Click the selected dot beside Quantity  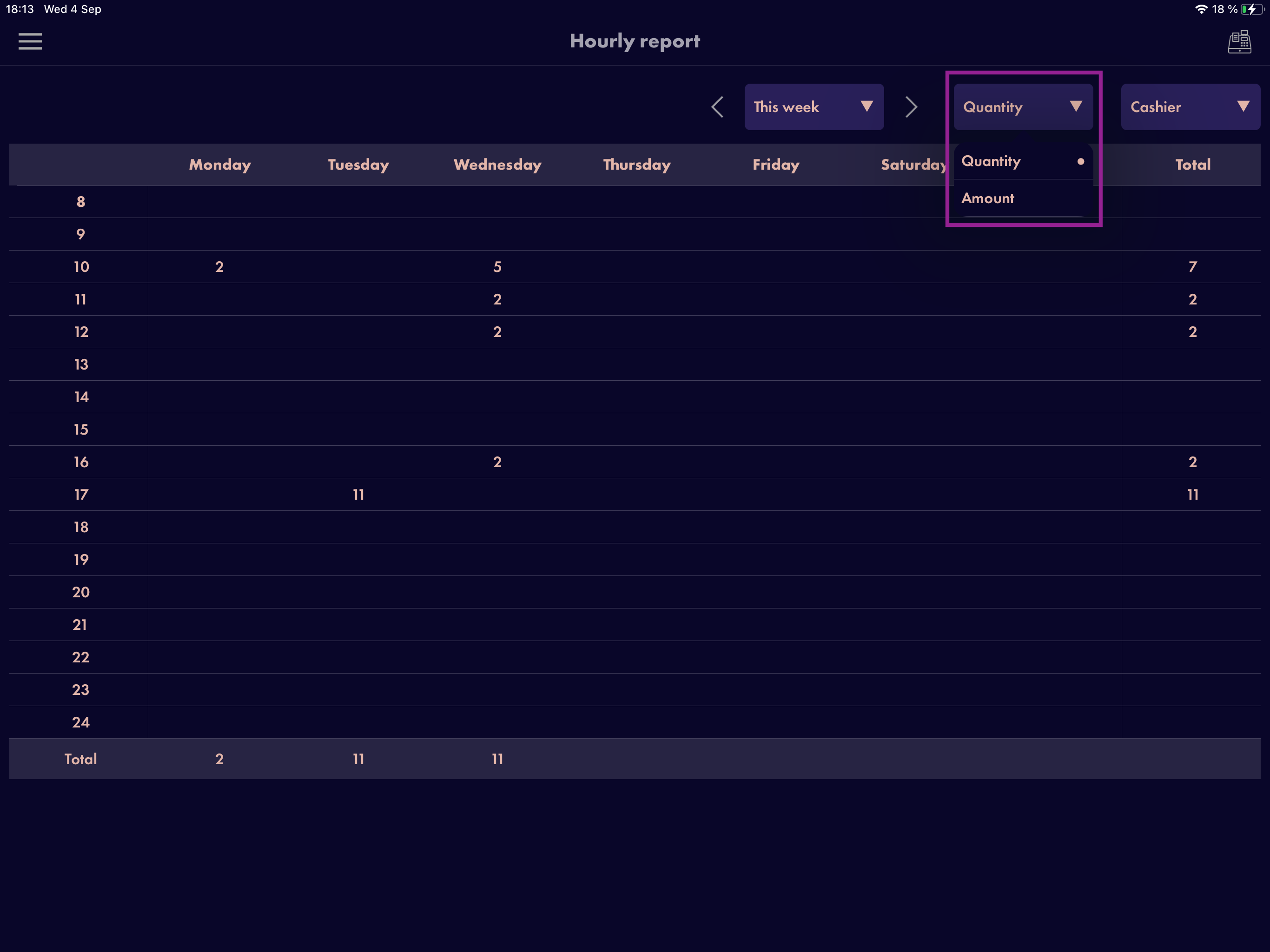point(1080,161)
